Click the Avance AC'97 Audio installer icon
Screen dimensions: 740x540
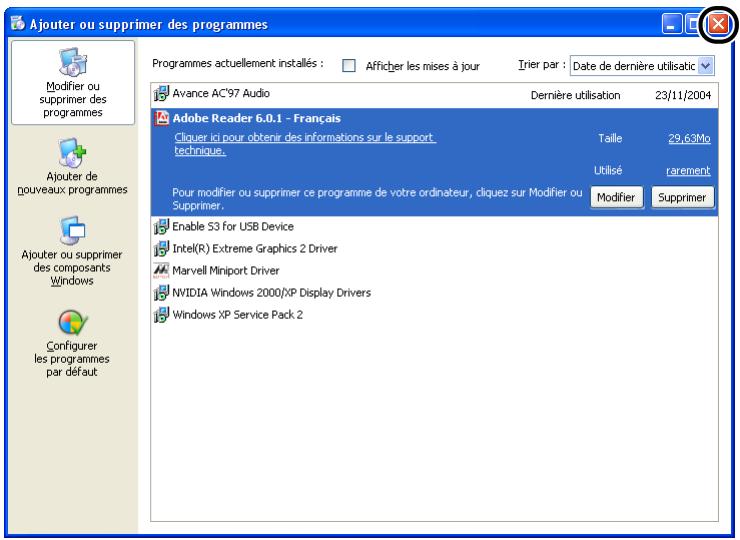[161, 93]
